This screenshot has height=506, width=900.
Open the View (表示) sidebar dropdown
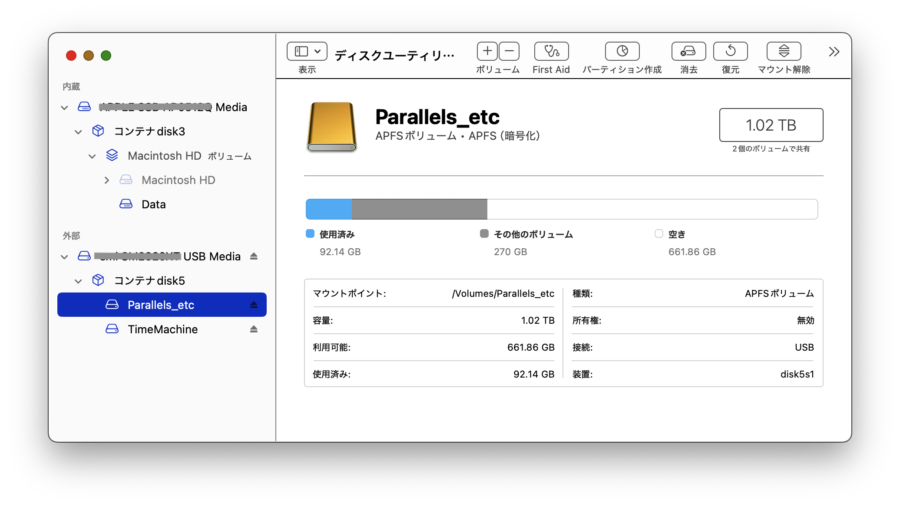(307, 51)
